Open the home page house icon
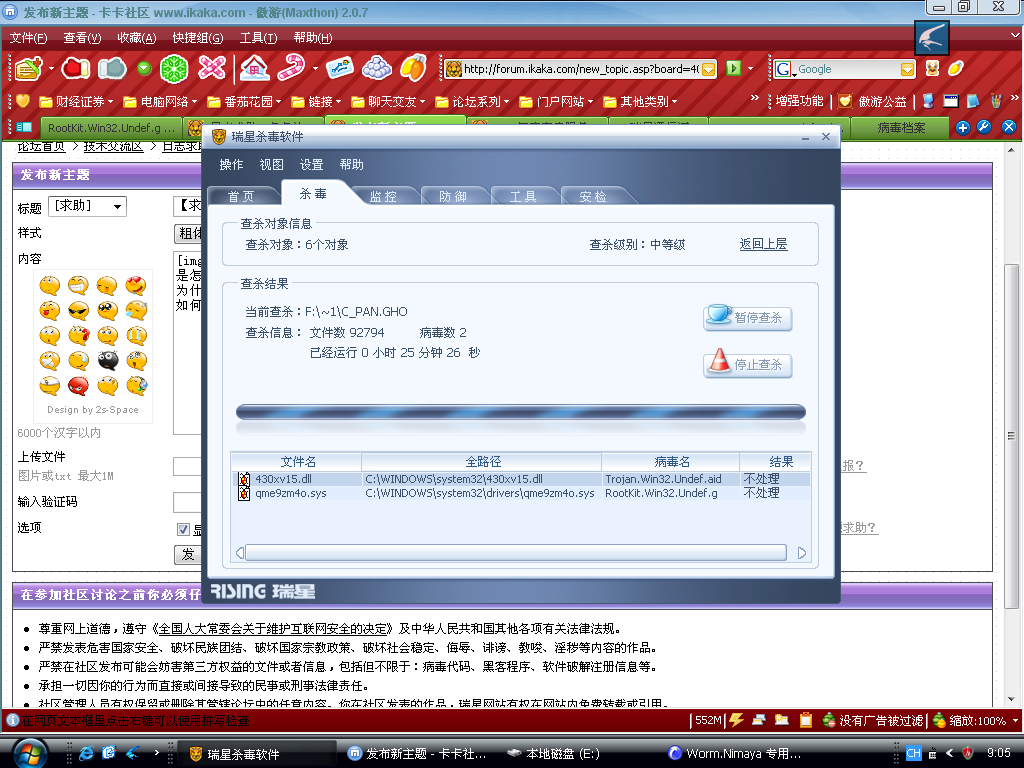The height and width of the screenshot is (768, 1024). pyautogui.click(x=255, y=68)
